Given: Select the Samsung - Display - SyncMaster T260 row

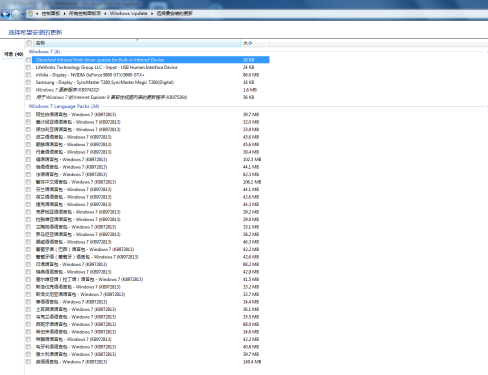Looking at the screenshot, I should [x=105, y=82].
